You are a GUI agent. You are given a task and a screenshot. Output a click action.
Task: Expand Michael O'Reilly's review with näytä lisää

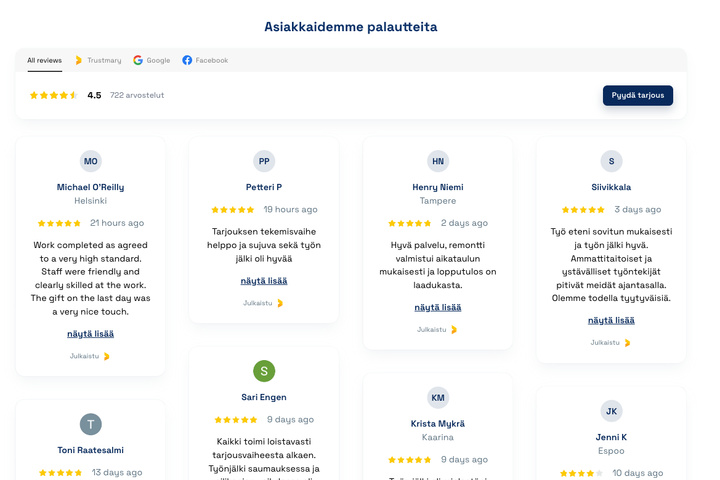pyautogui.click(x=90, y=334)
